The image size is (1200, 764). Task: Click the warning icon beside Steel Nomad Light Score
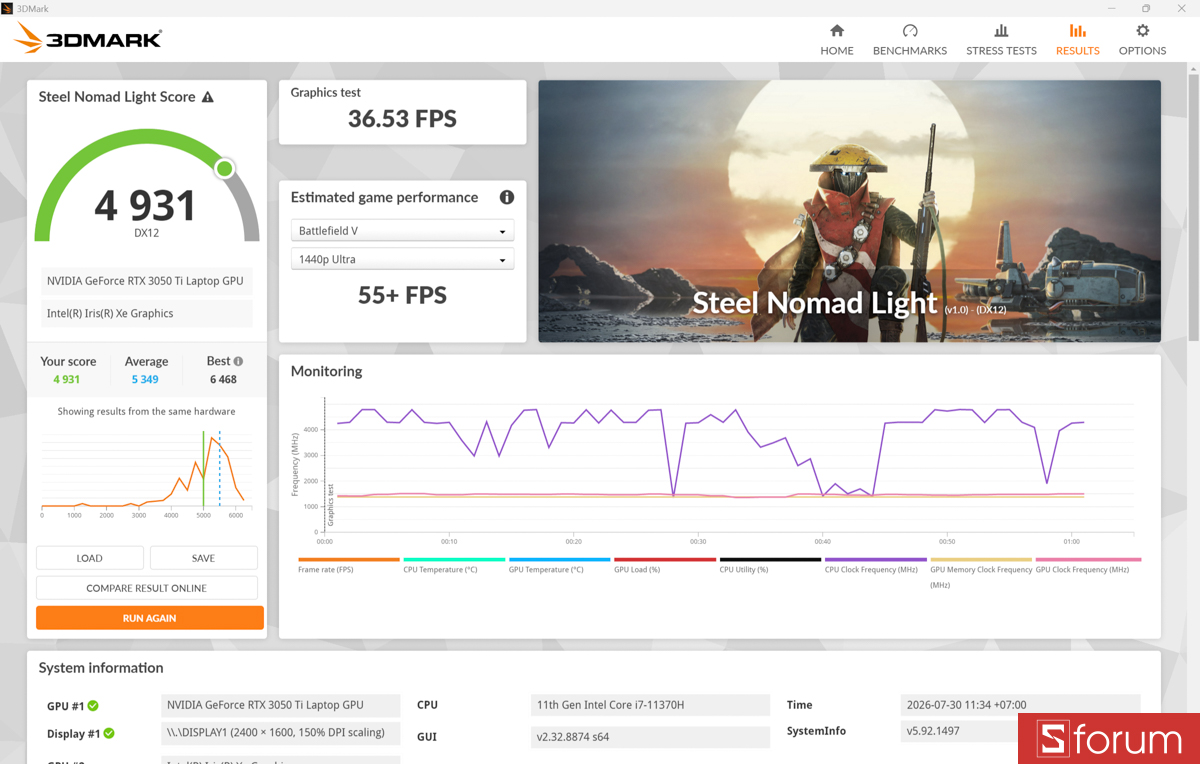point(208,97)
